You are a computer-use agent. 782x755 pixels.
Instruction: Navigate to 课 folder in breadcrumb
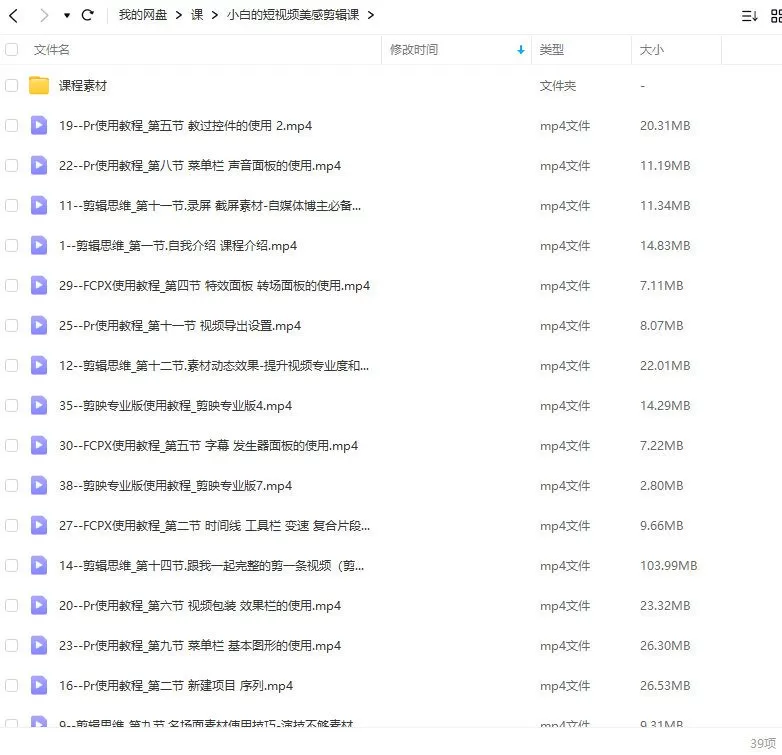[196, 15]
